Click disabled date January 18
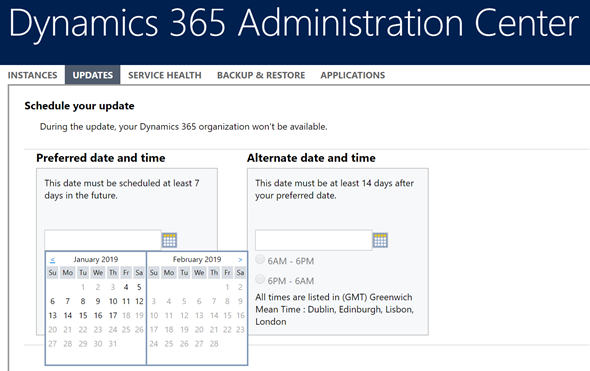 pyautogui.click(x=126, y=315)
